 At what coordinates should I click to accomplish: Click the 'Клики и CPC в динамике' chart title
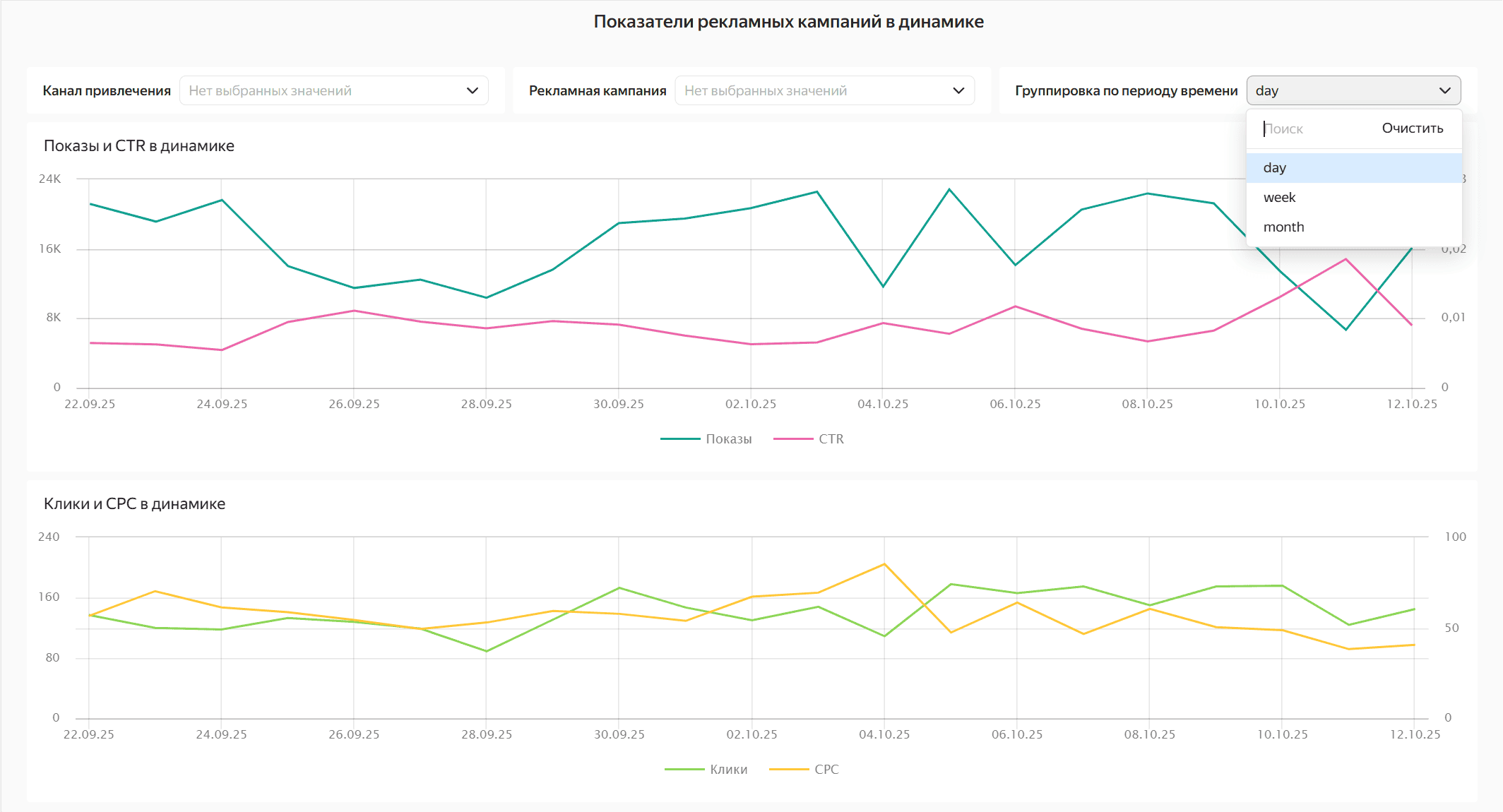point(134,504)
